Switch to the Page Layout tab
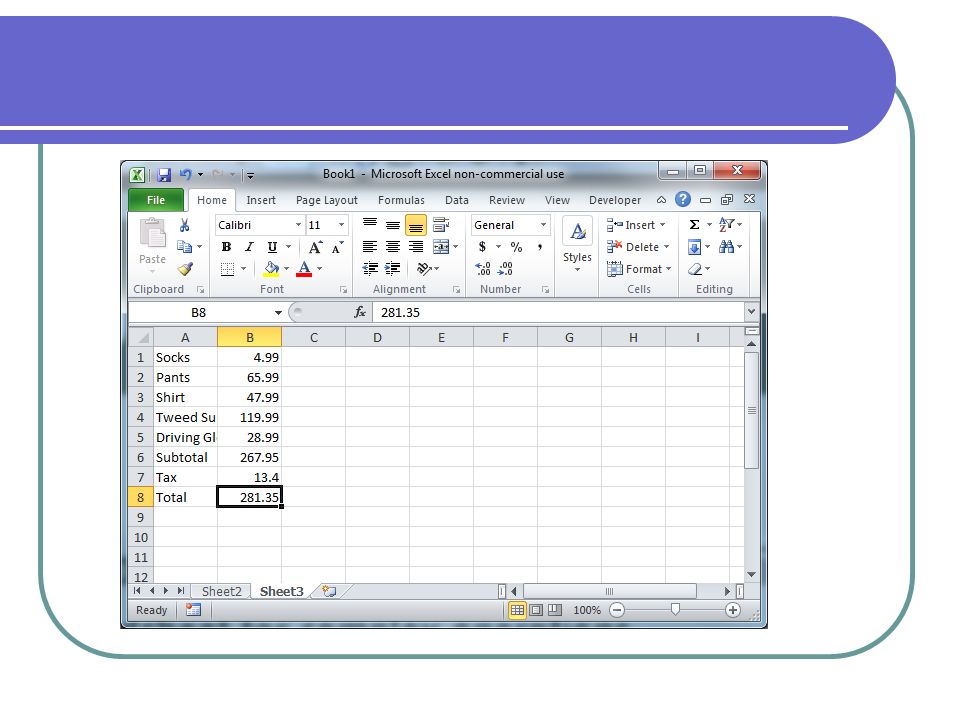Viewport: 960px width, 720px height. (326, 200)
